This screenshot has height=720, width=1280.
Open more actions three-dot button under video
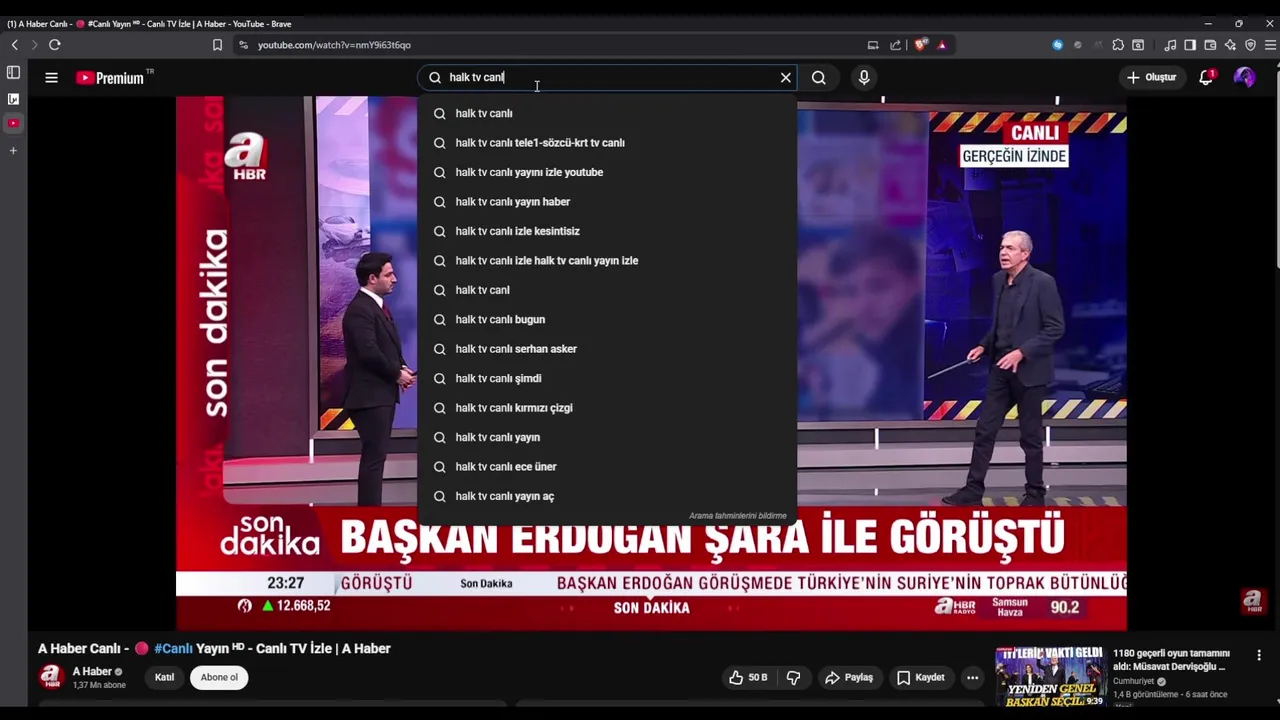click(x=972, y=677)
